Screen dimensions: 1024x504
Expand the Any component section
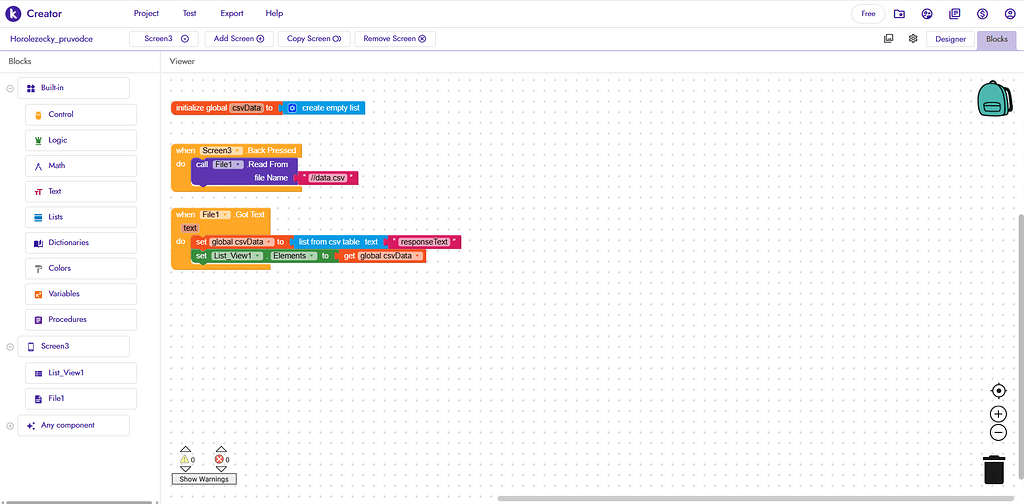coord(10,426)
